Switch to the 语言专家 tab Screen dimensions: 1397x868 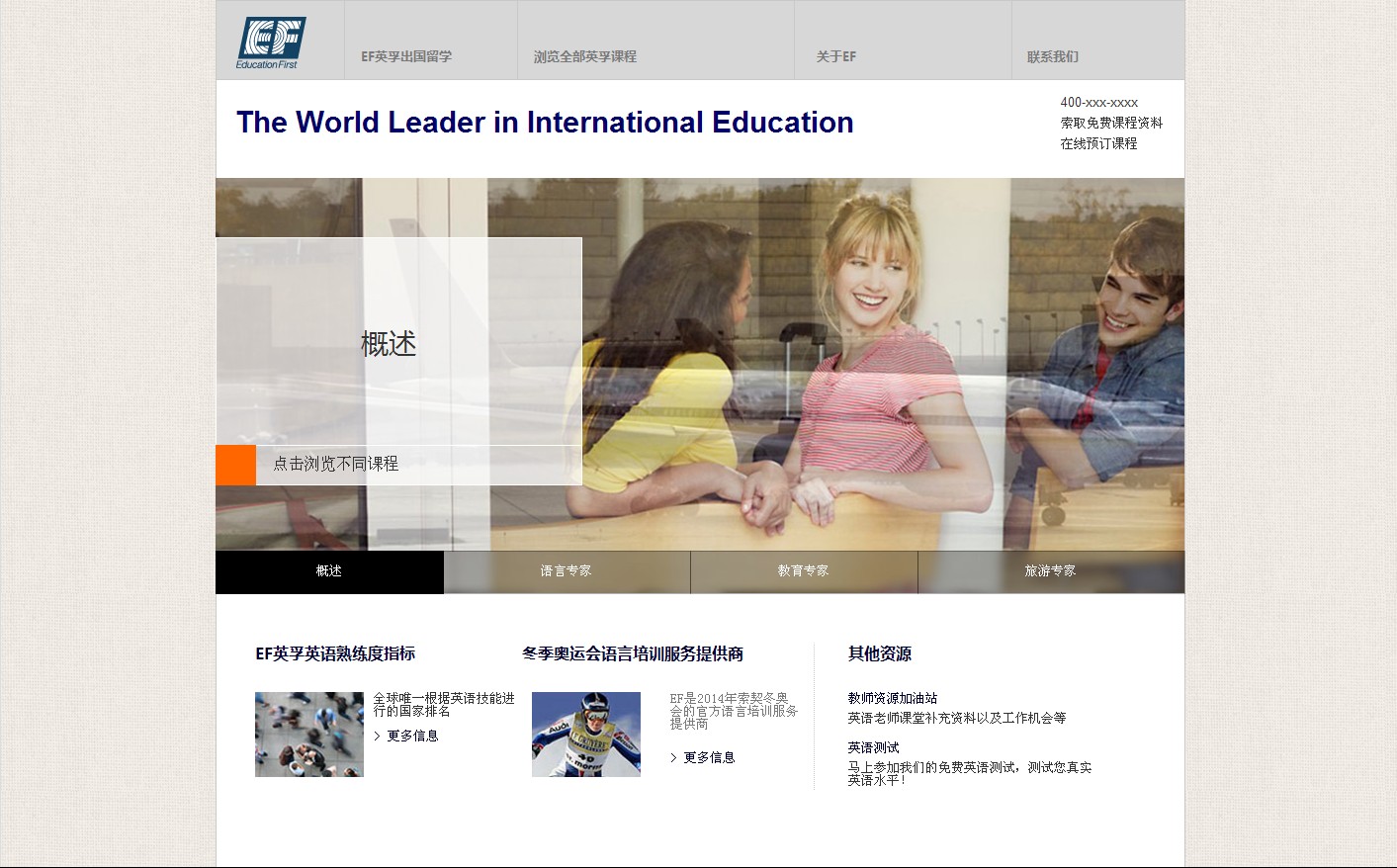(567, 571)
